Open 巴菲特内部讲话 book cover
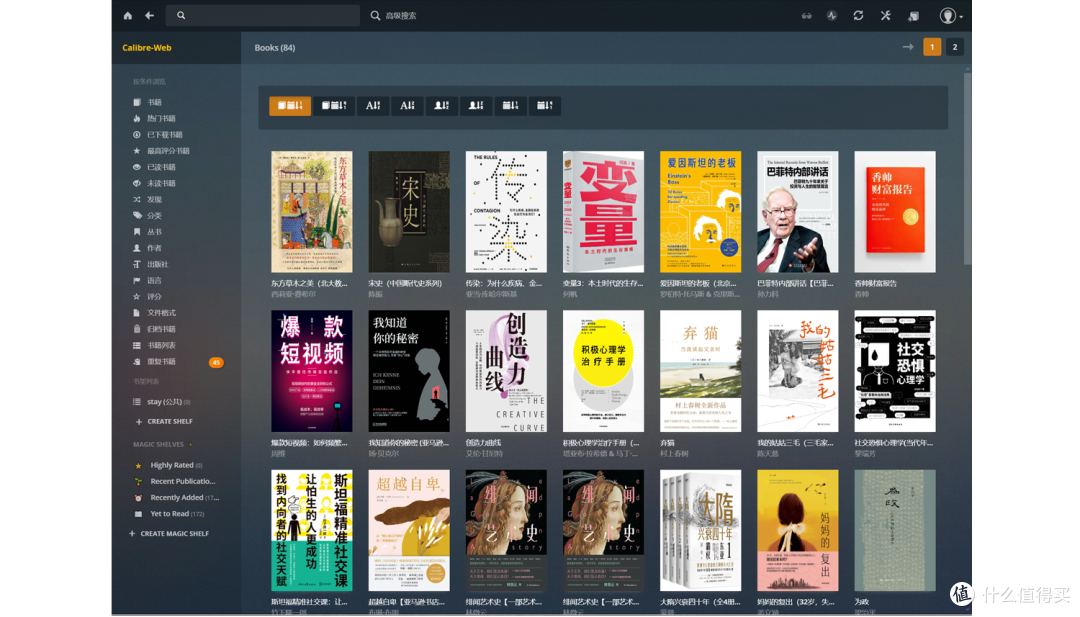1080x617 pixels. click(x=798, y=211)
